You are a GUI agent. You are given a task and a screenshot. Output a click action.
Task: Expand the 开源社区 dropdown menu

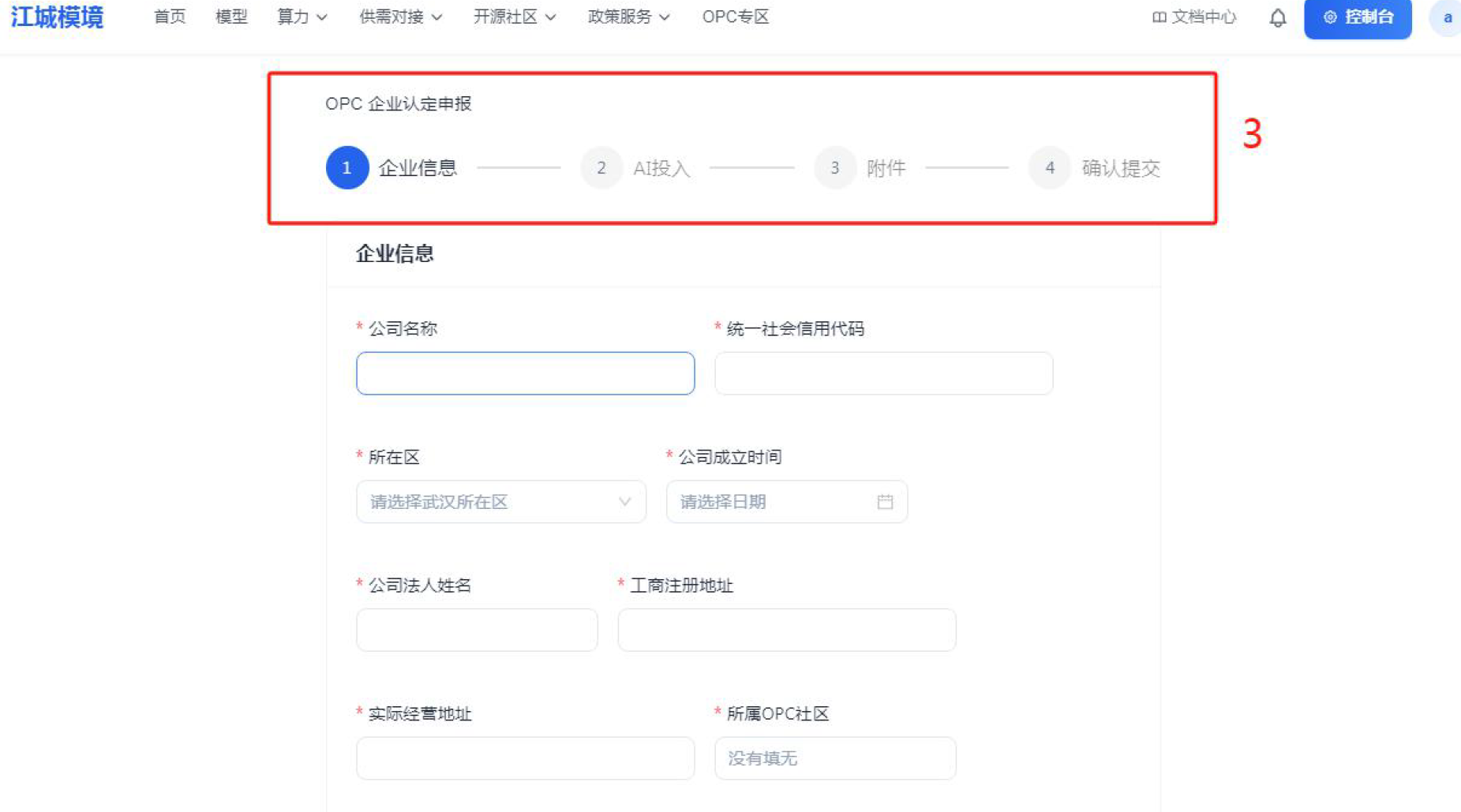tap(515, 17)
